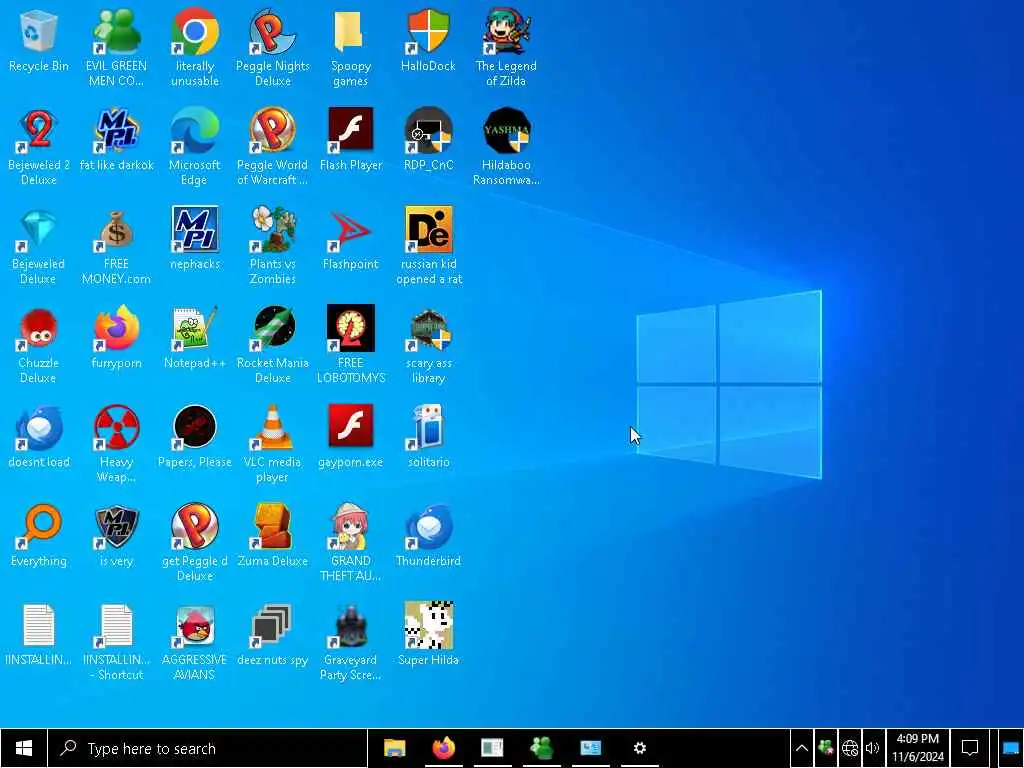Click the green men taskbar app
The image size is (1024, 768).
pyautogui.click(x=541, y=748)
